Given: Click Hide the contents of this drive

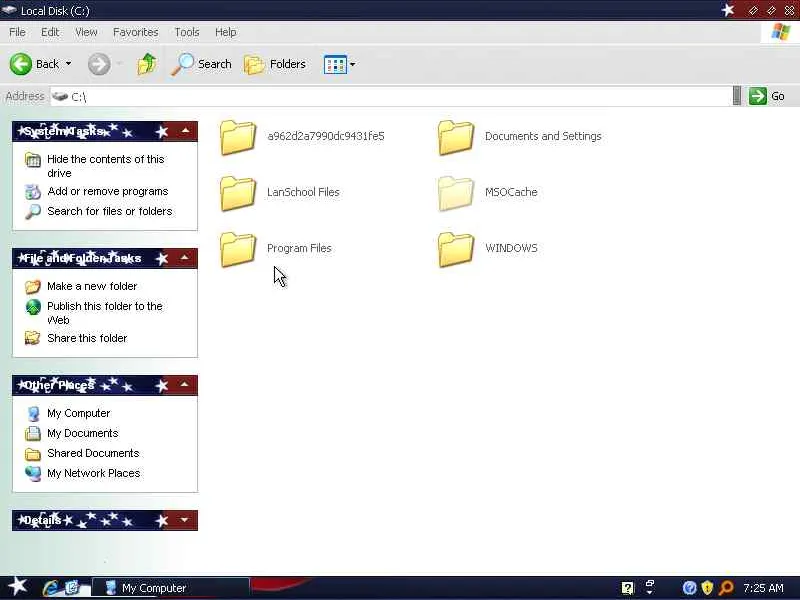Looking at the screenshot, I should coord(106,166).
